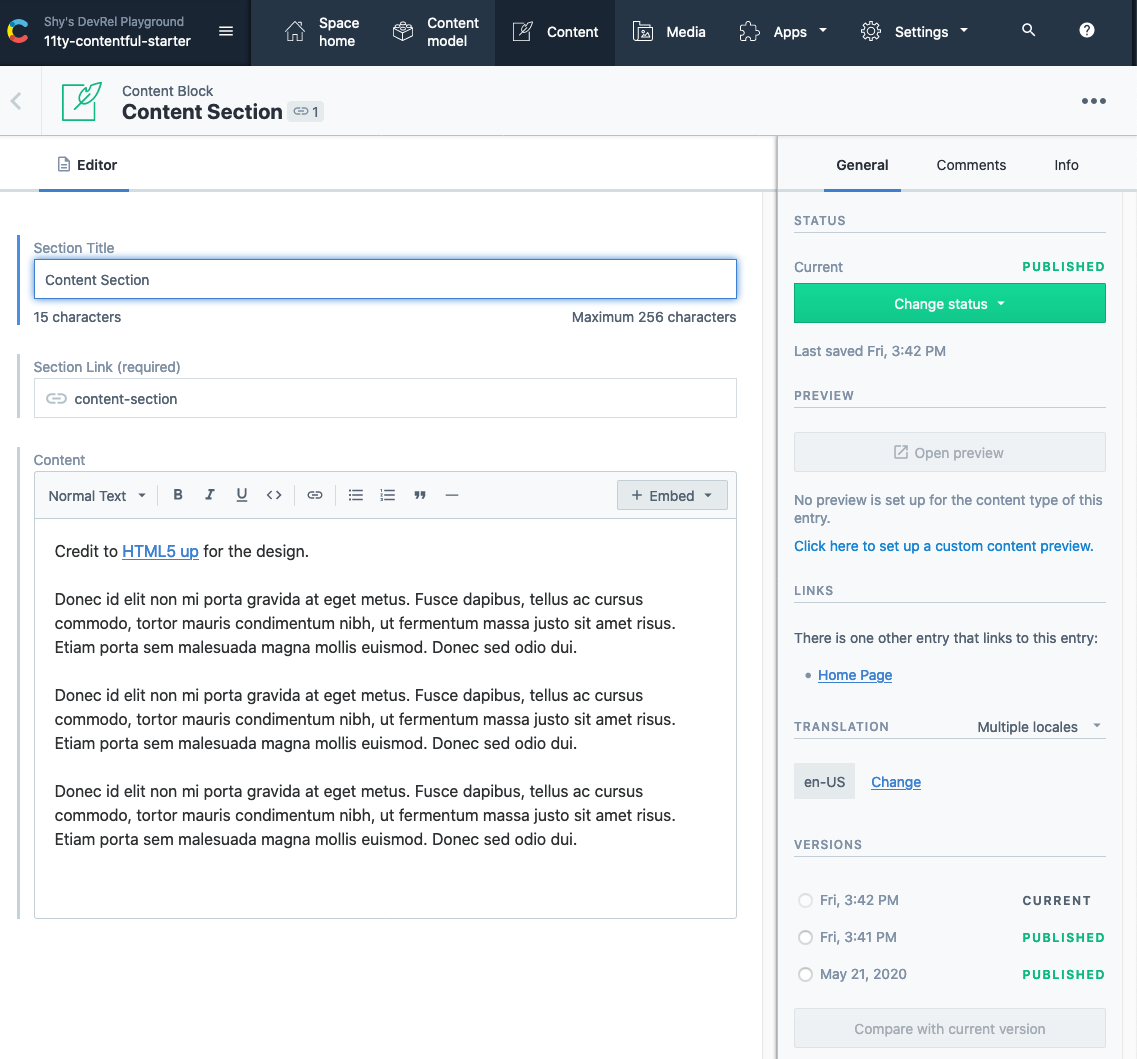Expand the Apps dropdown

click(x=783, y=32)
